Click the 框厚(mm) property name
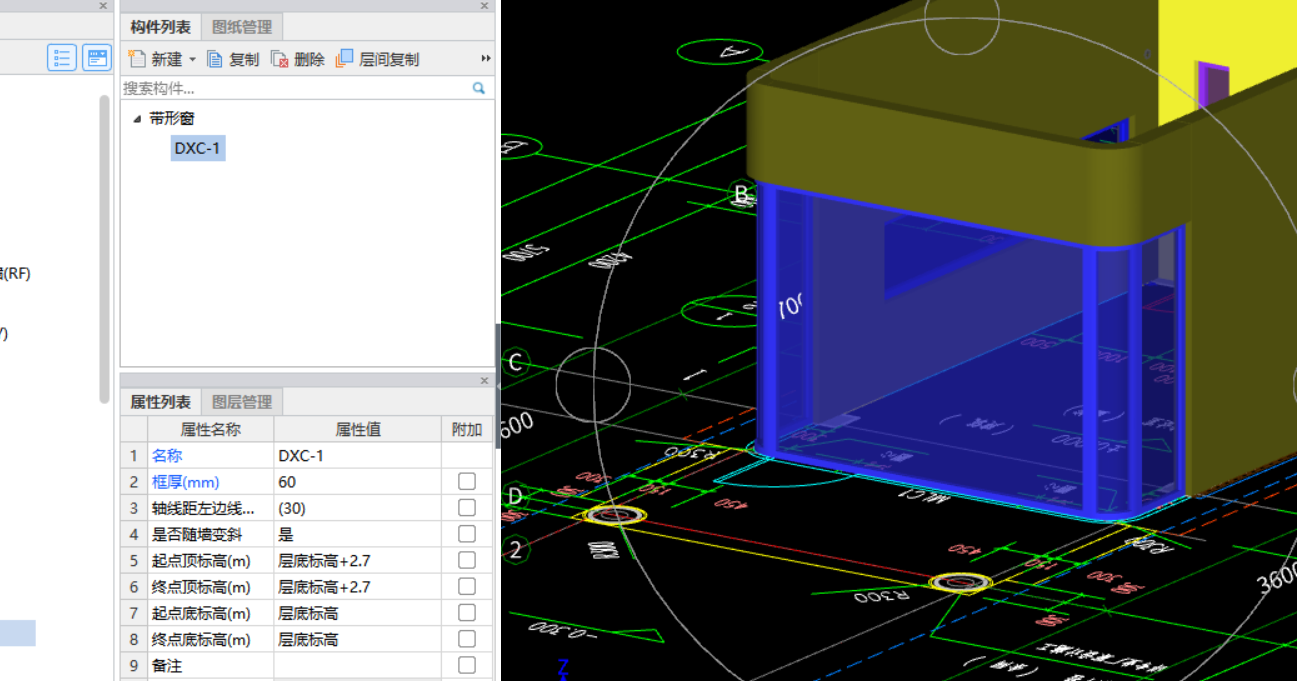 185,481
